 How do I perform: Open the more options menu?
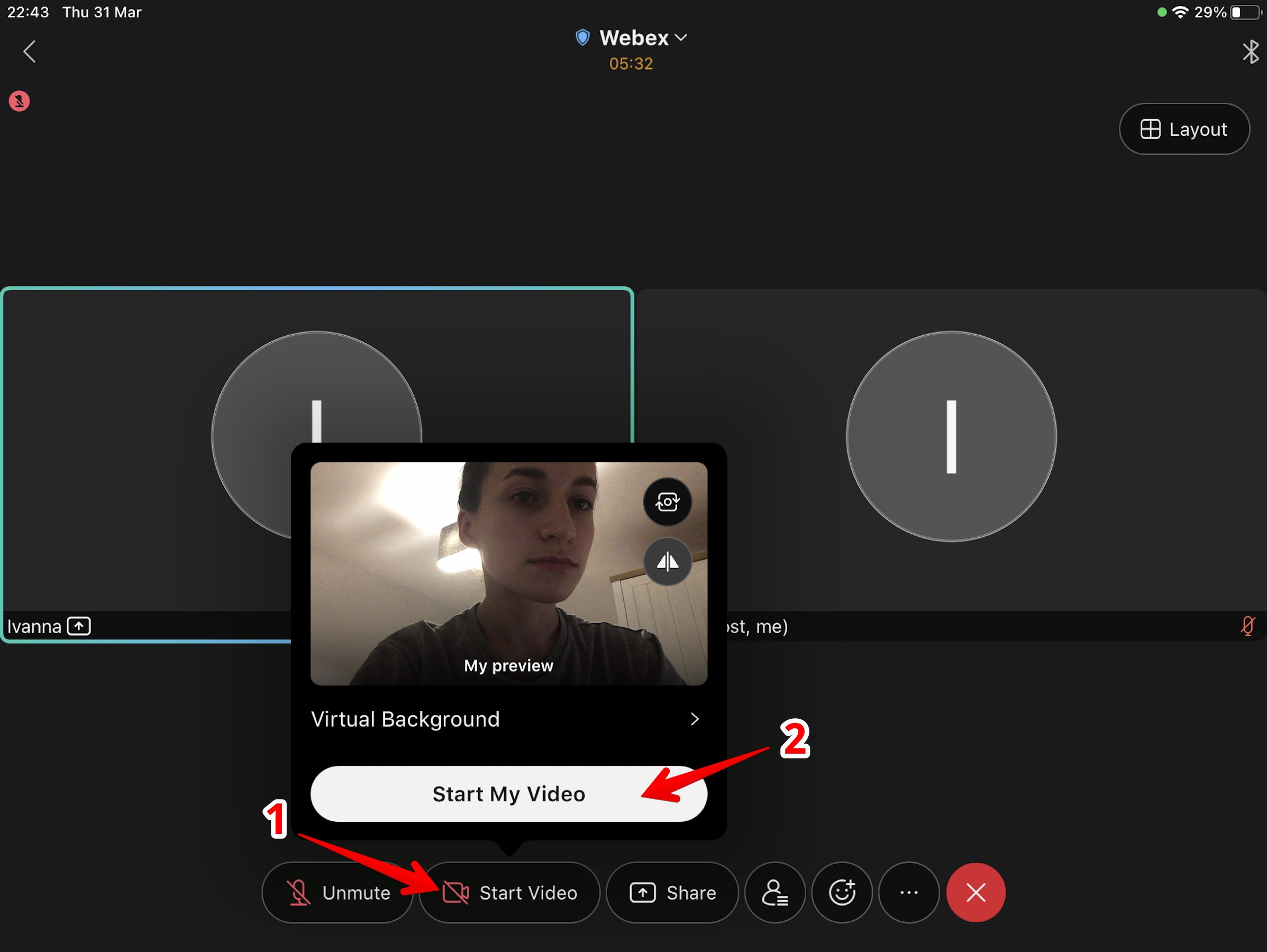click(x=909, y=892)
